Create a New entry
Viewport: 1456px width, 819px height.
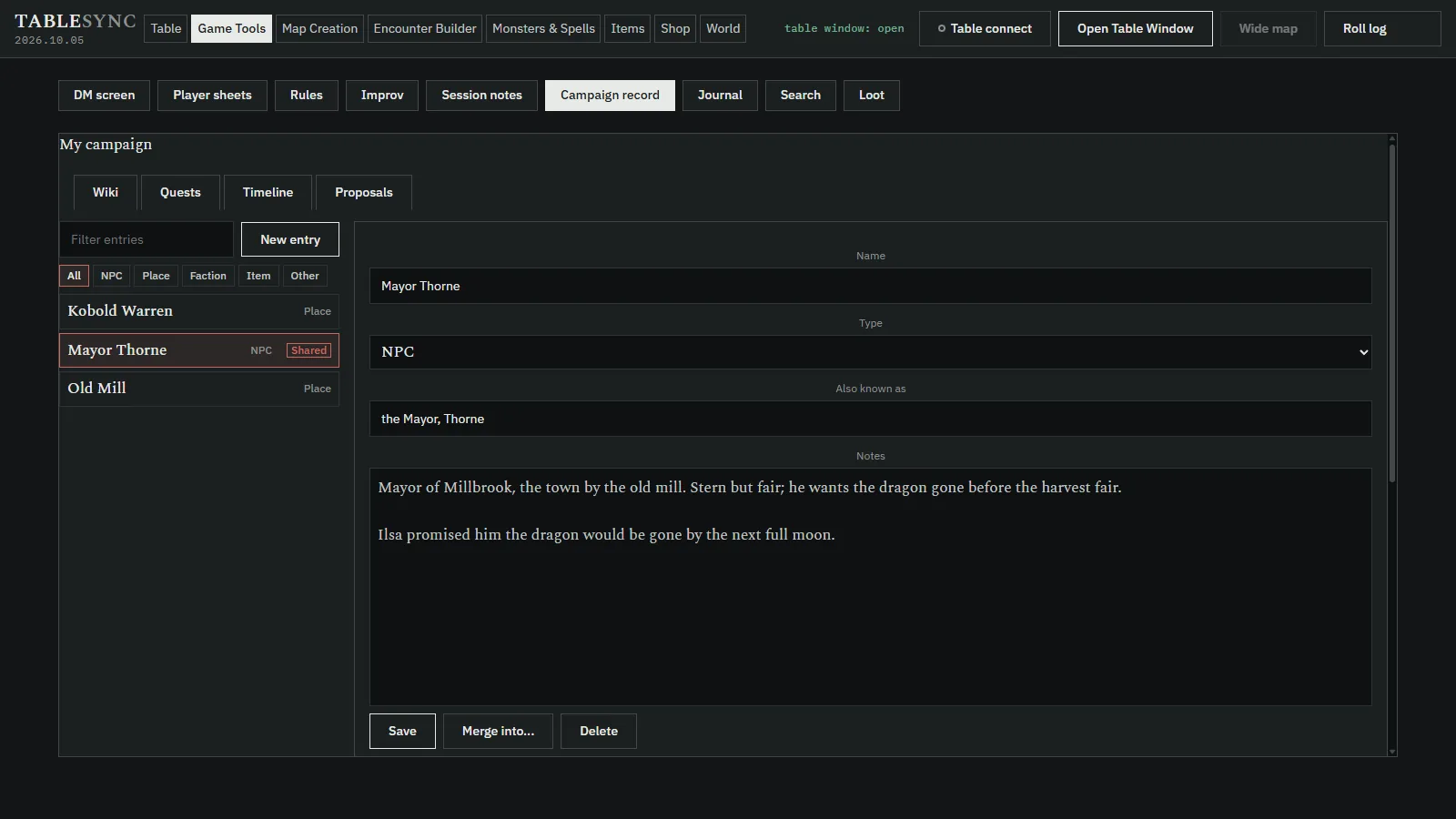(x=290, y=239)
